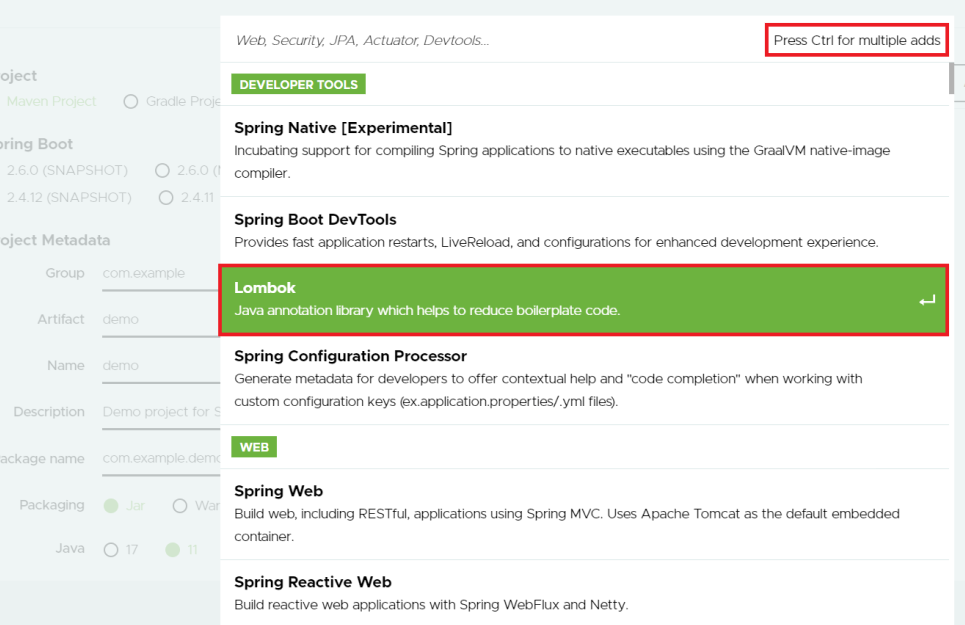Click the Maven Project option label
The image size is (965, 625).
point(52,102)
